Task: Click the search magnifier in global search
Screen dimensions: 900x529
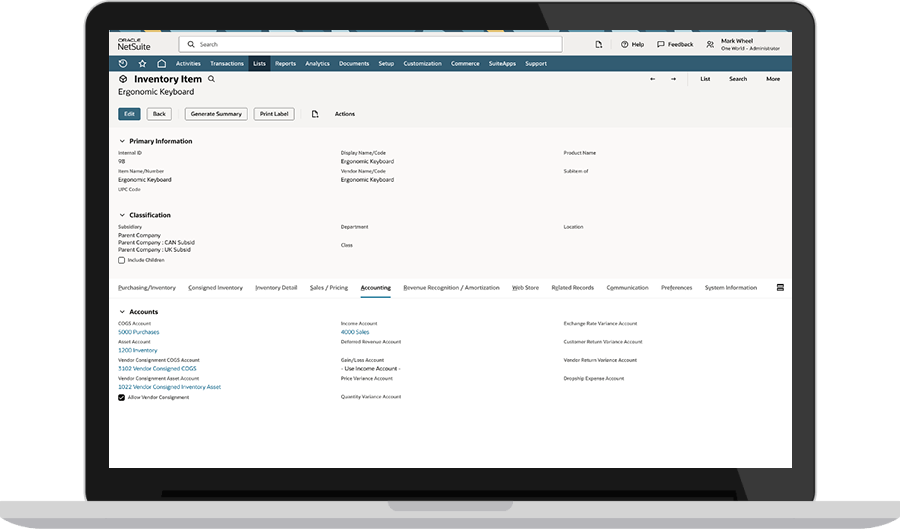Action: coord(191,44)
